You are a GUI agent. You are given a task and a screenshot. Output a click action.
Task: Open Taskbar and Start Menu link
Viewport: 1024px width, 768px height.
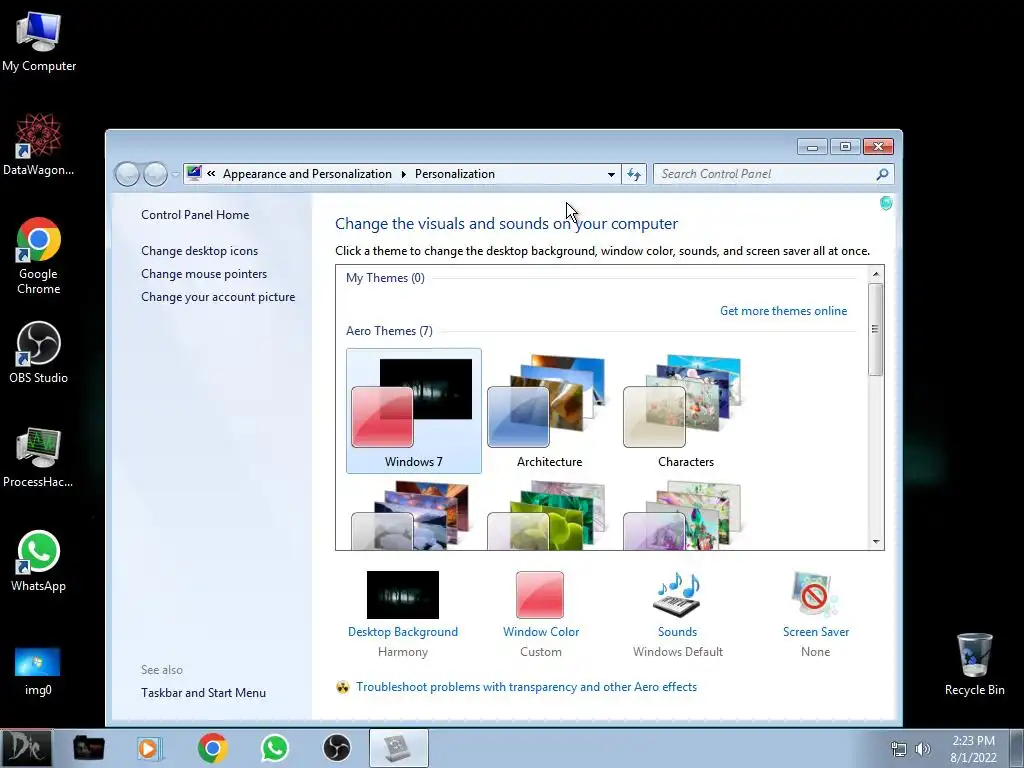pyautogui.click(x=203, y=693)
